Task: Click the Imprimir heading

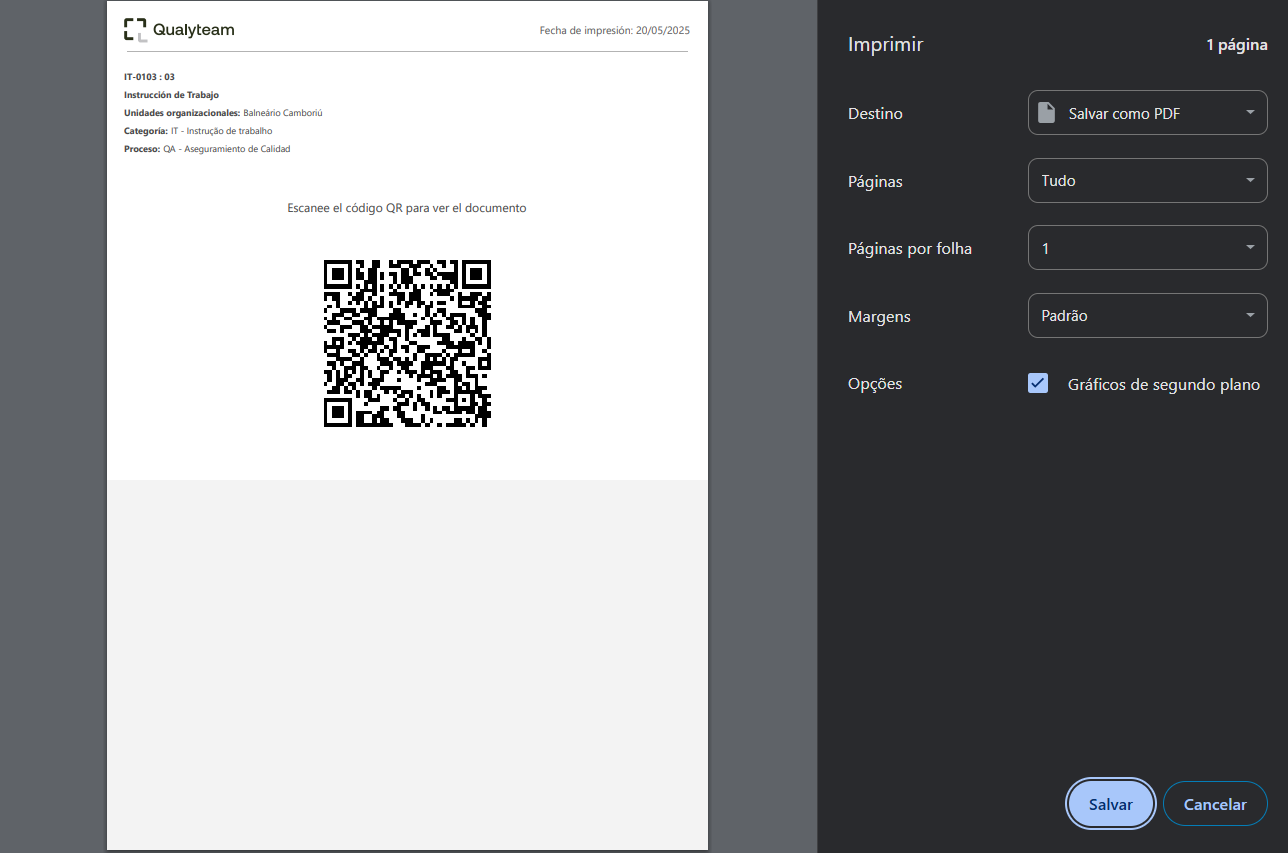Action: coord(885,44)
